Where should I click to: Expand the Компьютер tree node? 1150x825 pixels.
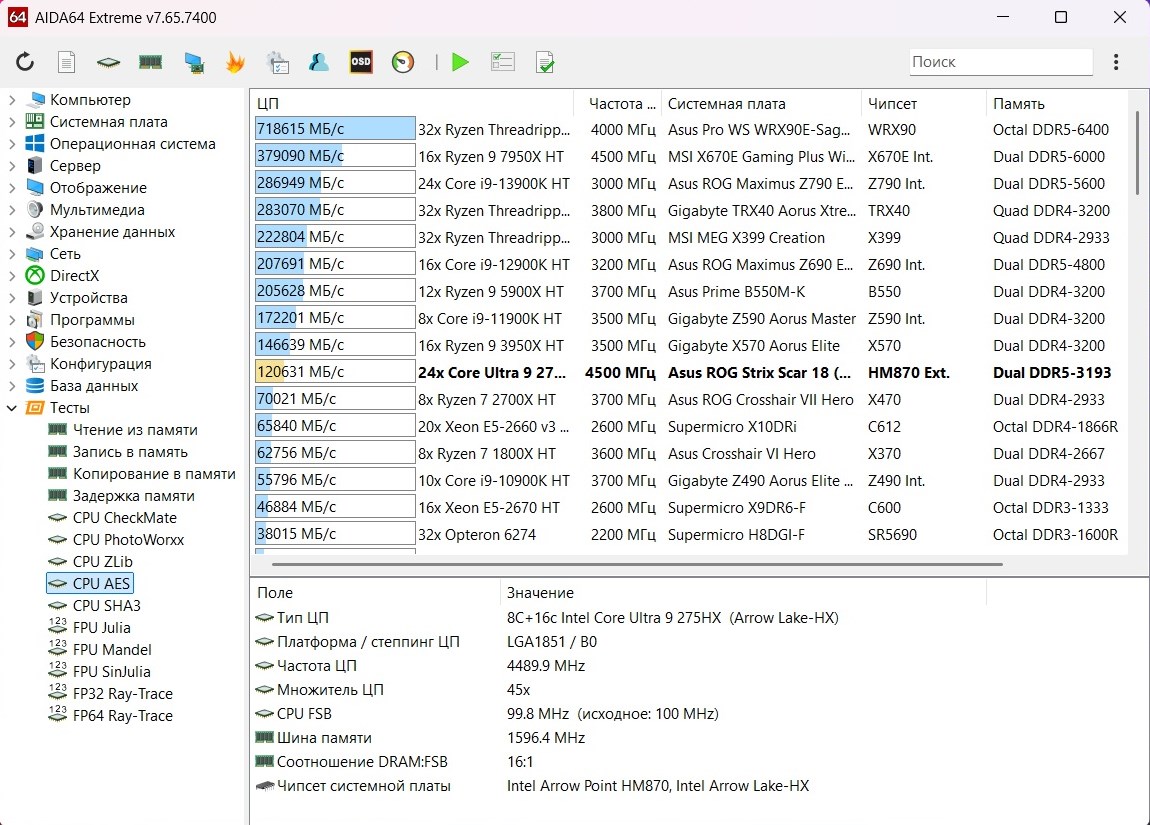click(12, 100)
